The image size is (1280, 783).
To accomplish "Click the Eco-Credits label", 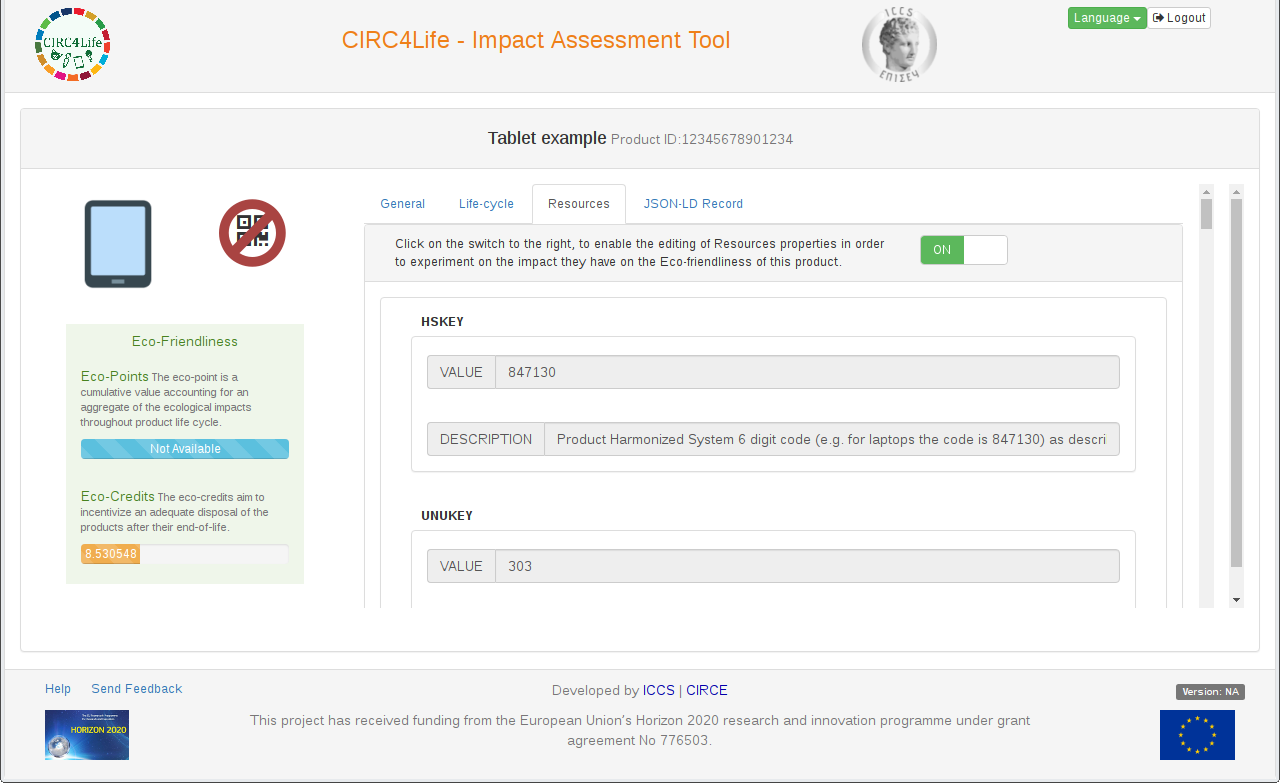I will (118, 496).
